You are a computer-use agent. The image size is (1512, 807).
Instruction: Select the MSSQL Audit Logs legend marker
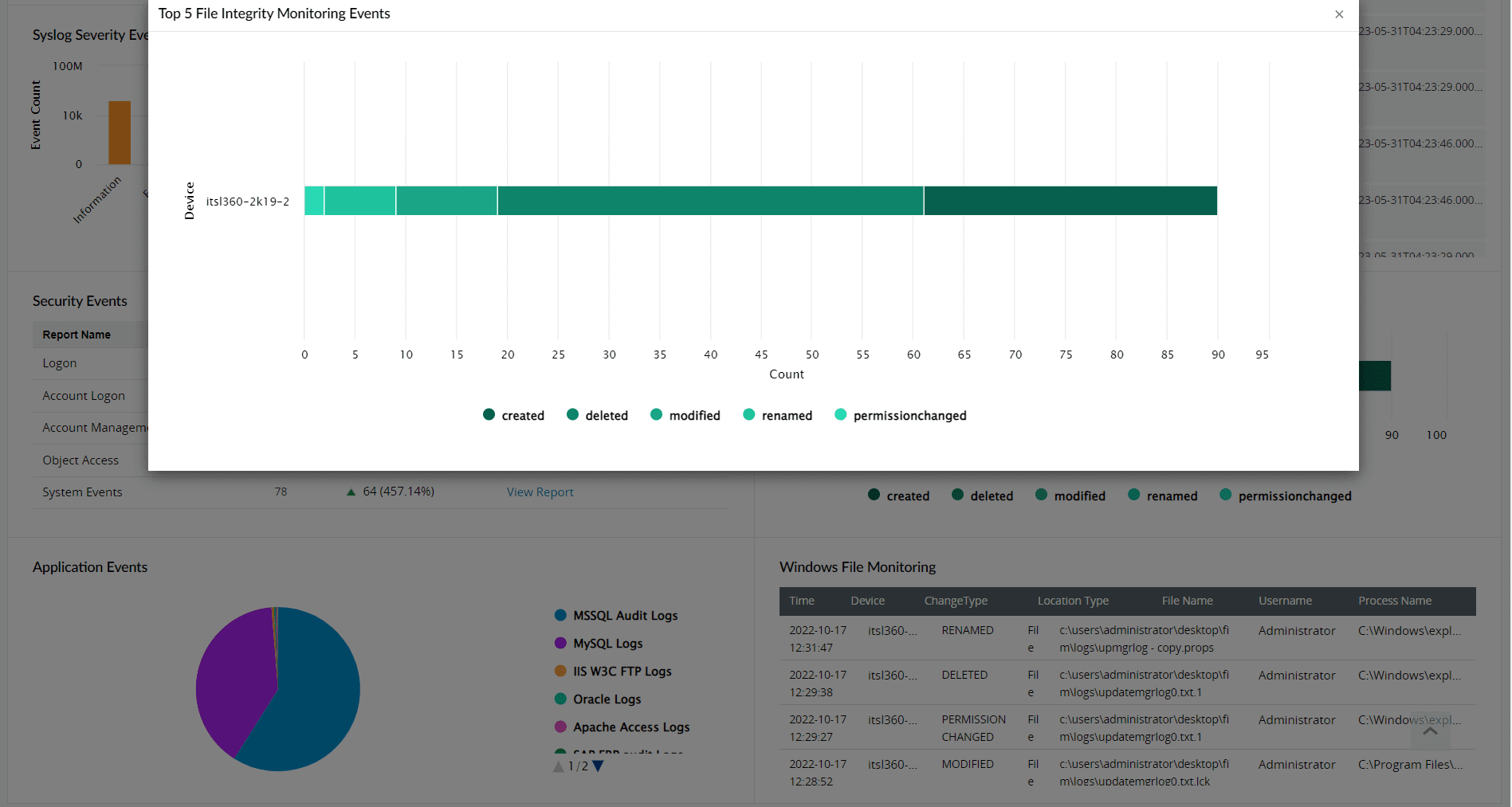tap(560, 615)
